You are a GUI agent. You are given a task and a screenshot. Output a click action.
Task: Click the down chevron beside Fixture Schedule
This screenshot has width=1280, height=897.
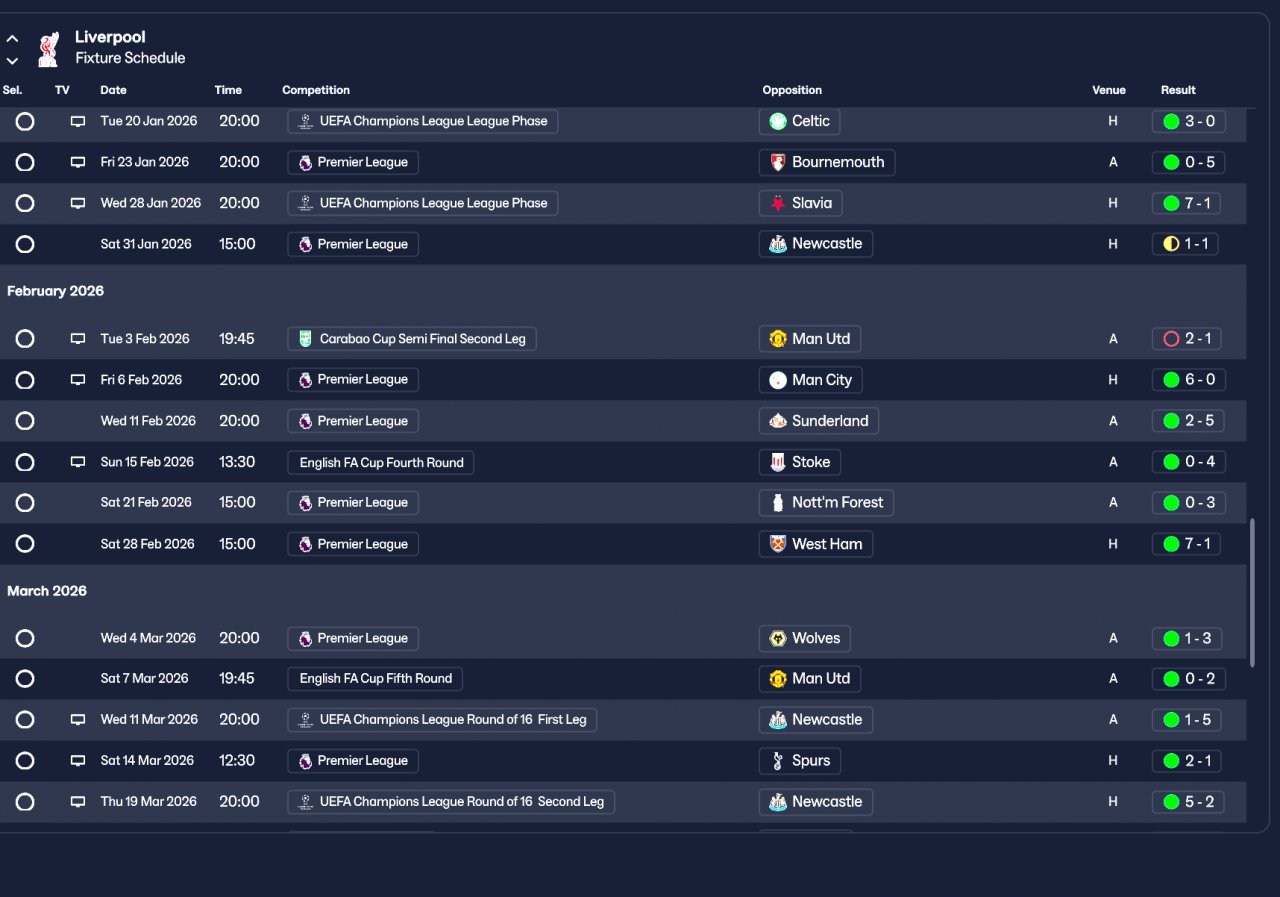pyautogui.click(x=12, y=61)
